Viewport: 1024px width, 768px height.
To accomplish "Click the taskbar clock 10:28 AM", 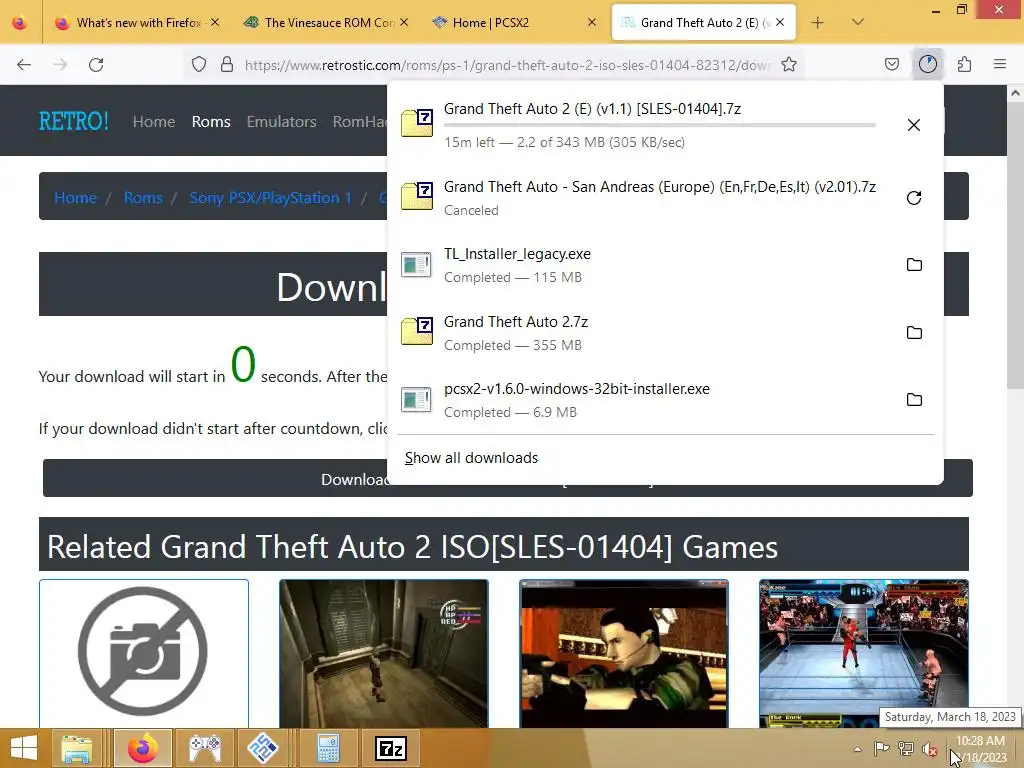I will point(980,741).
